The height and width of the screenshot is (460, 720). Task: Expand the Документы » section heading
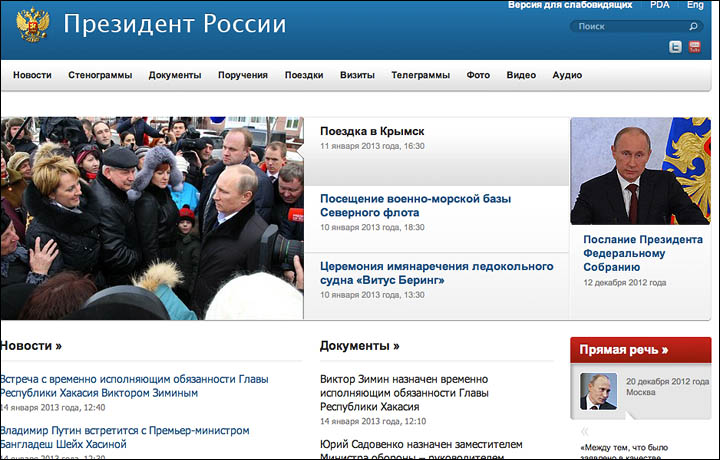[x=360, y=346]
